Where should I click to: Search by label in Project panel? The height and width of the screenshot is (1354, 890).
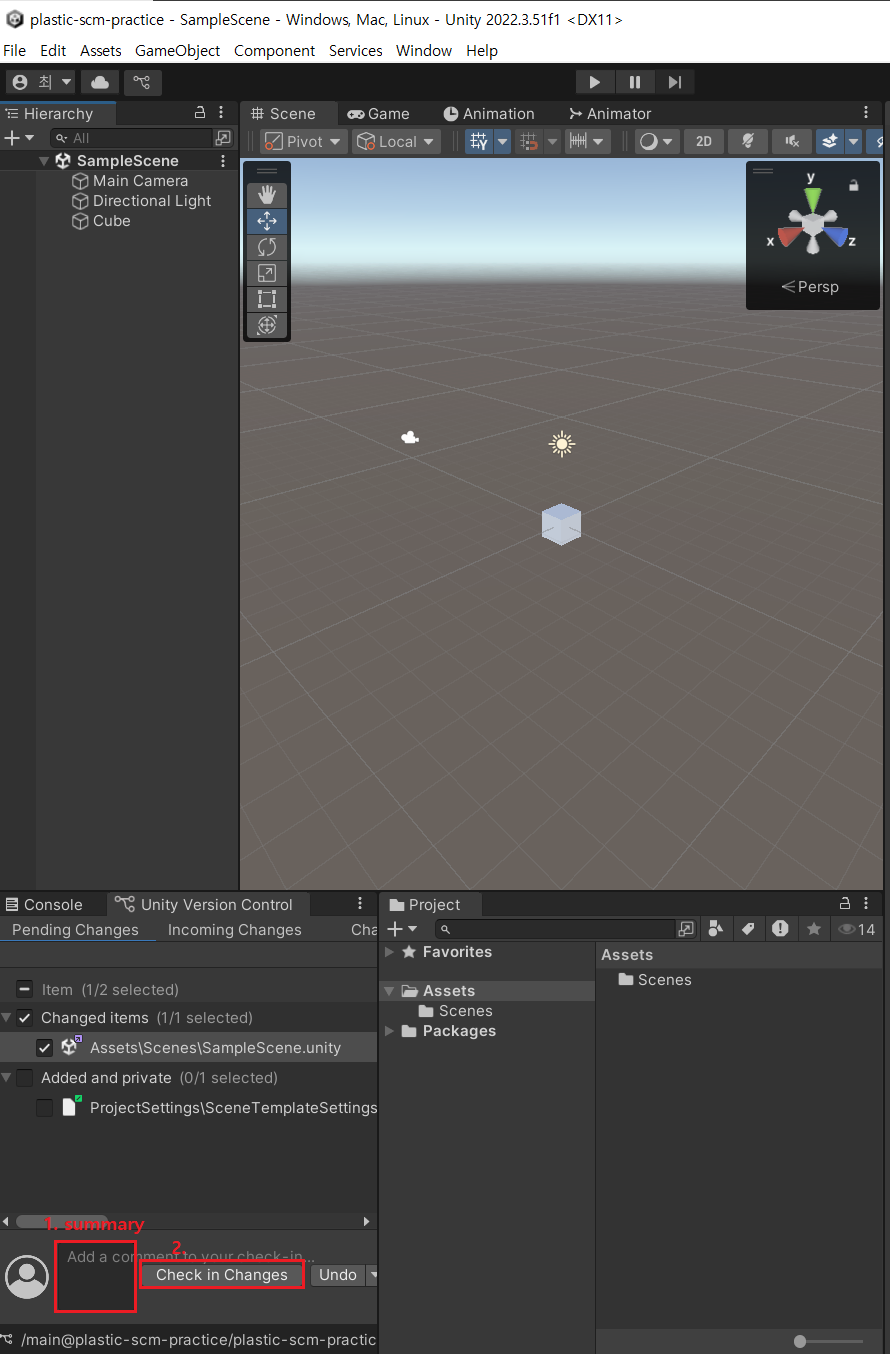coord(747,929)
